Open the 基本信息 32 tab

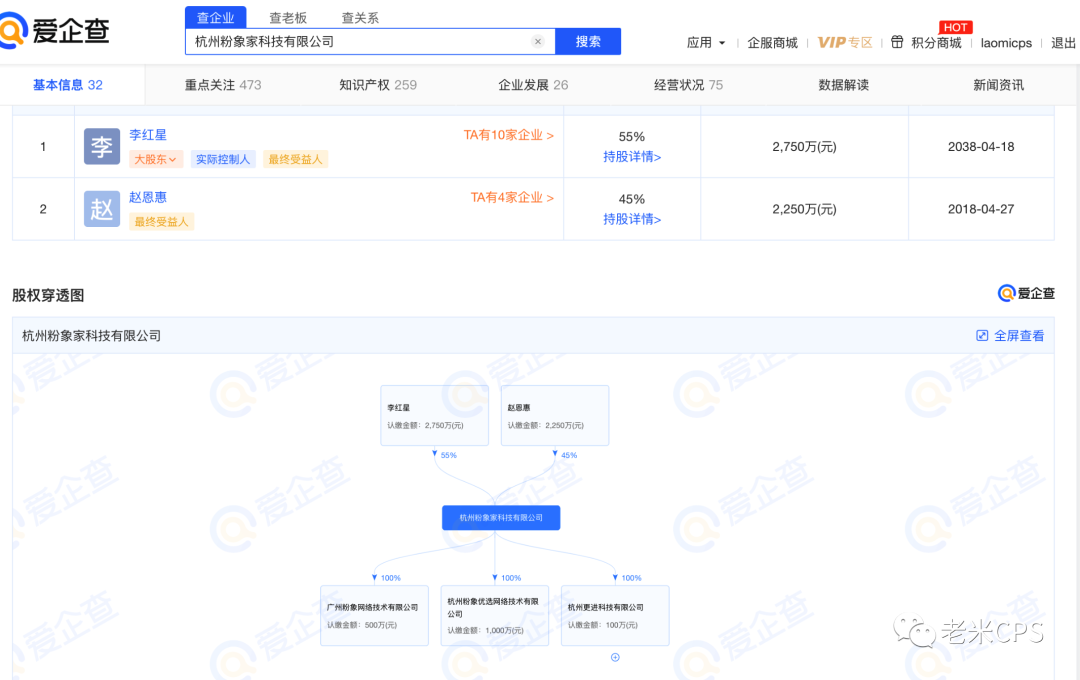coord(68,85)
